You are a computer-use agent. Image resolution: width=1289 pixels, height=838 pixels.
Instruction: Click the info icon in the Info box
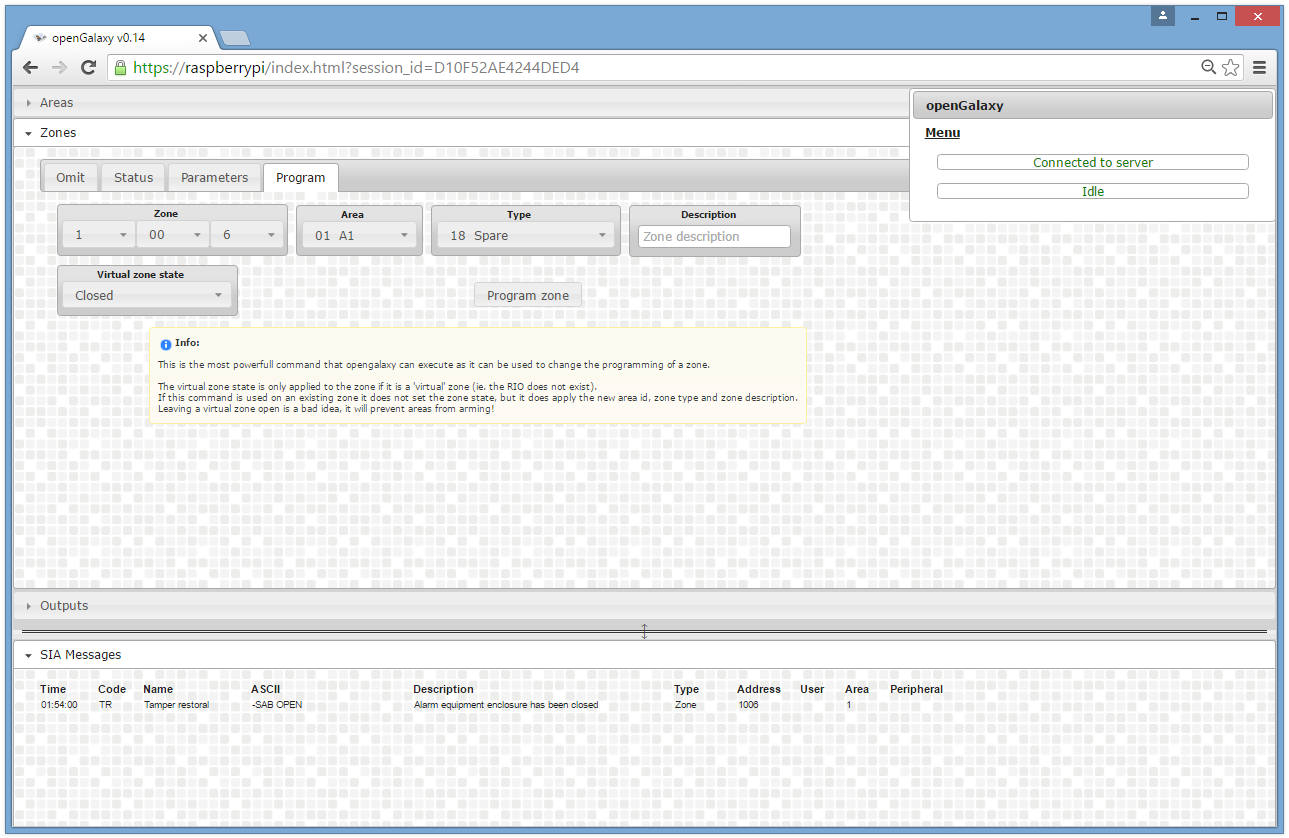(x=166, y=343)
